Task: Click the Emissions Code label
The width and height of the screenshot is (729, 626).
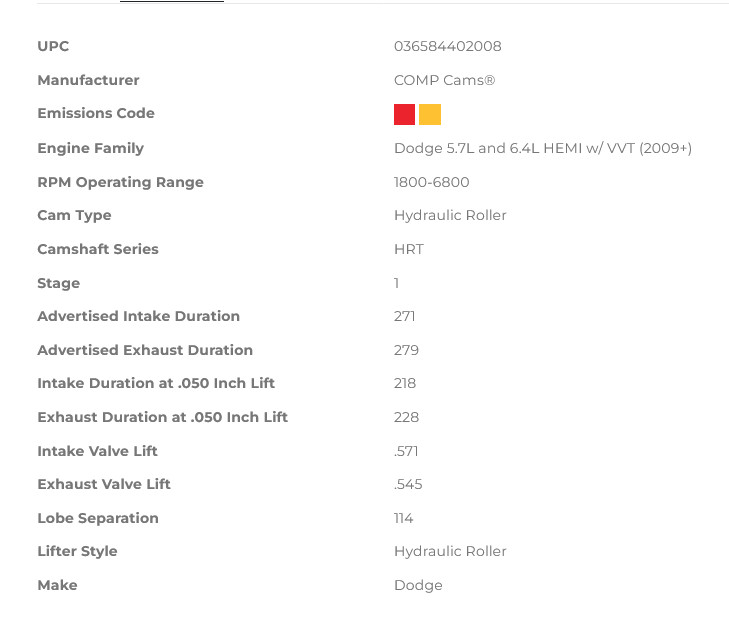Action: (96, 113)
